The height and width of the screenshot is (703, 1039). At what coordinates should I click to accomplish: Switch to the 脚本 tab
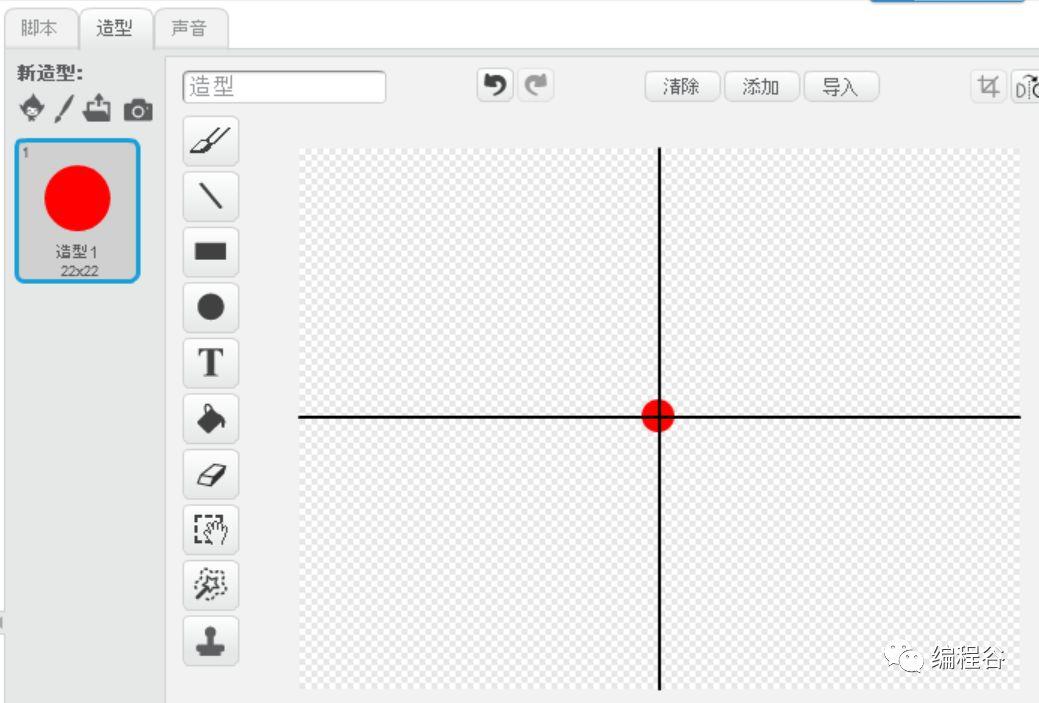click(39, 28)
